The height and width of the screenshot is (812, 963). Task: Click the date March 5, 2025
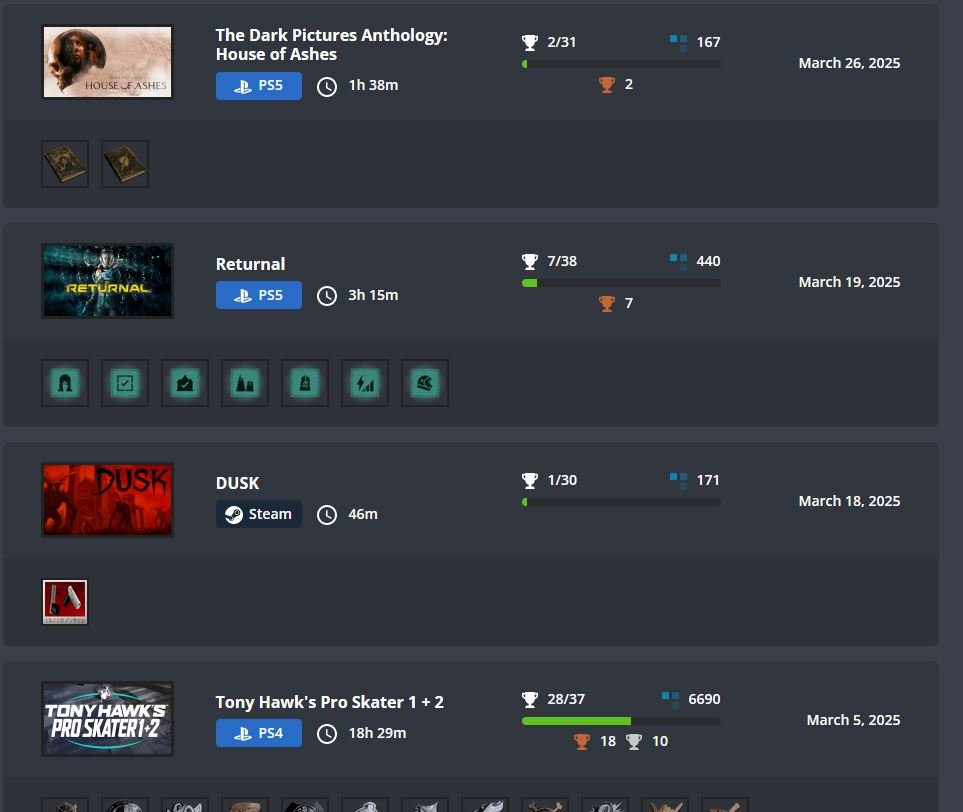point(854,720)
